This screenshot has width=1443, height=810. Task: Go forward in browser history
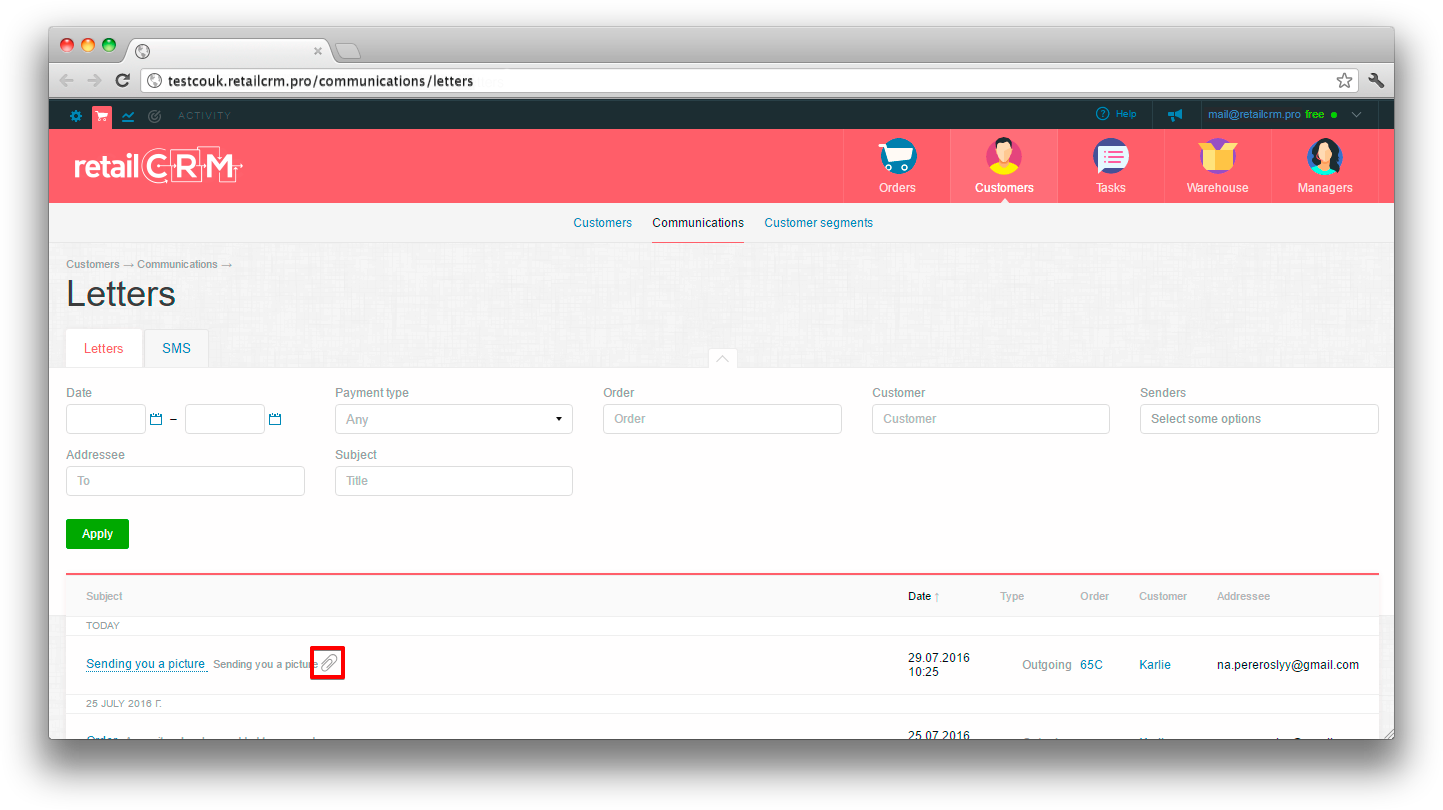[94, 81]
